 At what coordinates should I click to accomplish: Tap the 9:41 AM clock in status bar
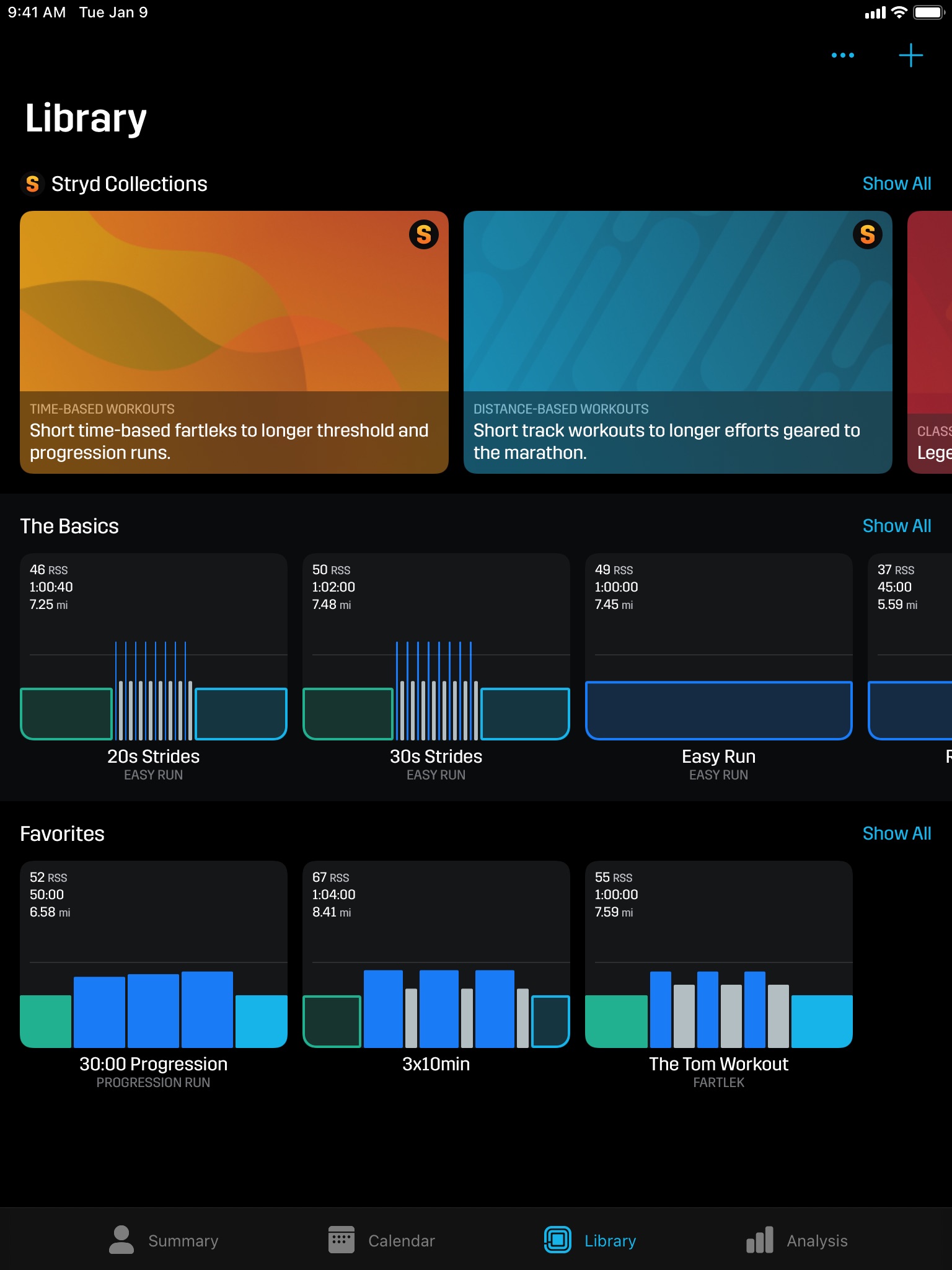[x=37, y=12]
